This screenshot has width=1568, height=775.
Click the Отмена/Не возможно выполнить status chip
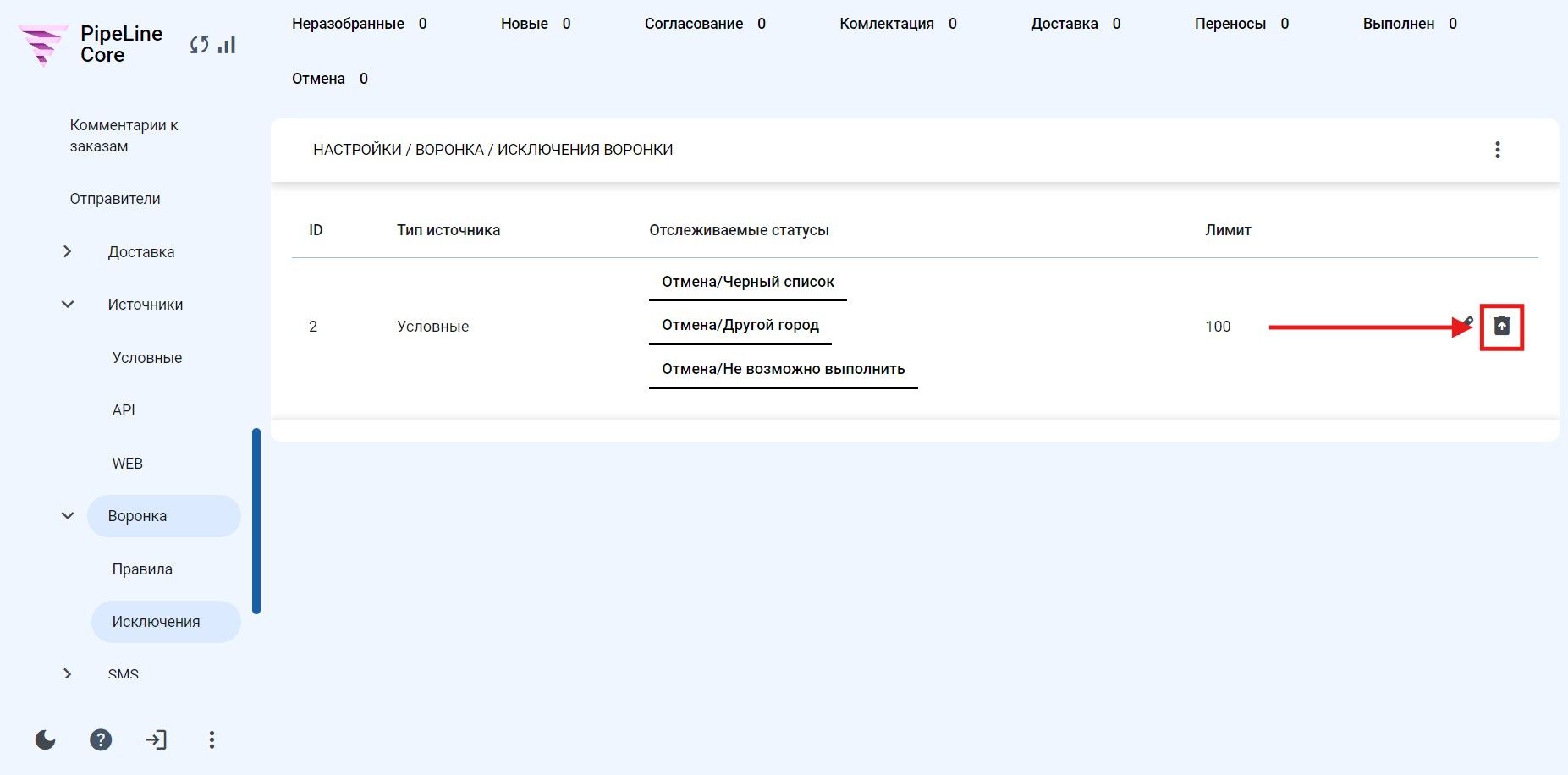pyautogui.click(x=784, y=370)
